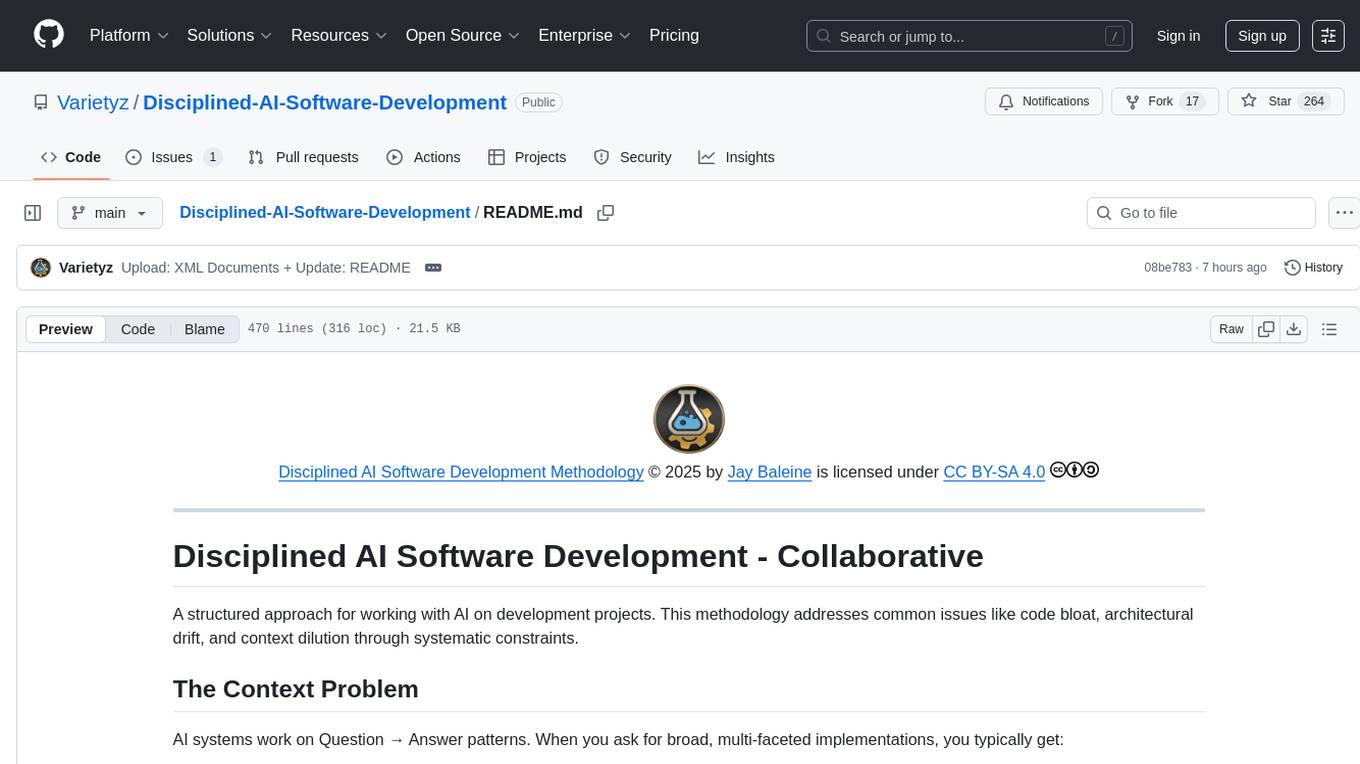
Task: Open the GitHub home logo
Action: pos(49,35)
